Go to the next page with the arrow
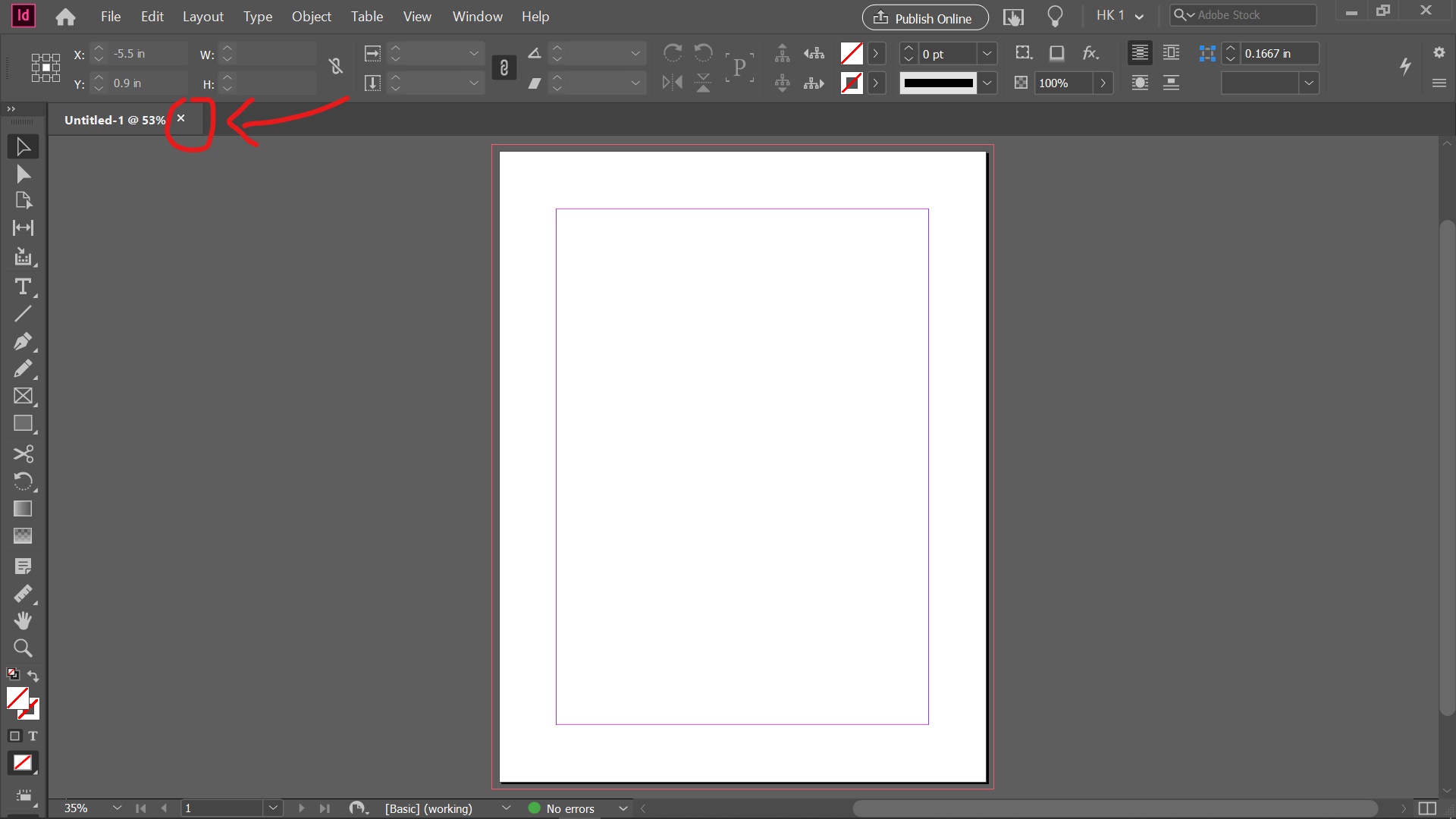 [301, 808]
